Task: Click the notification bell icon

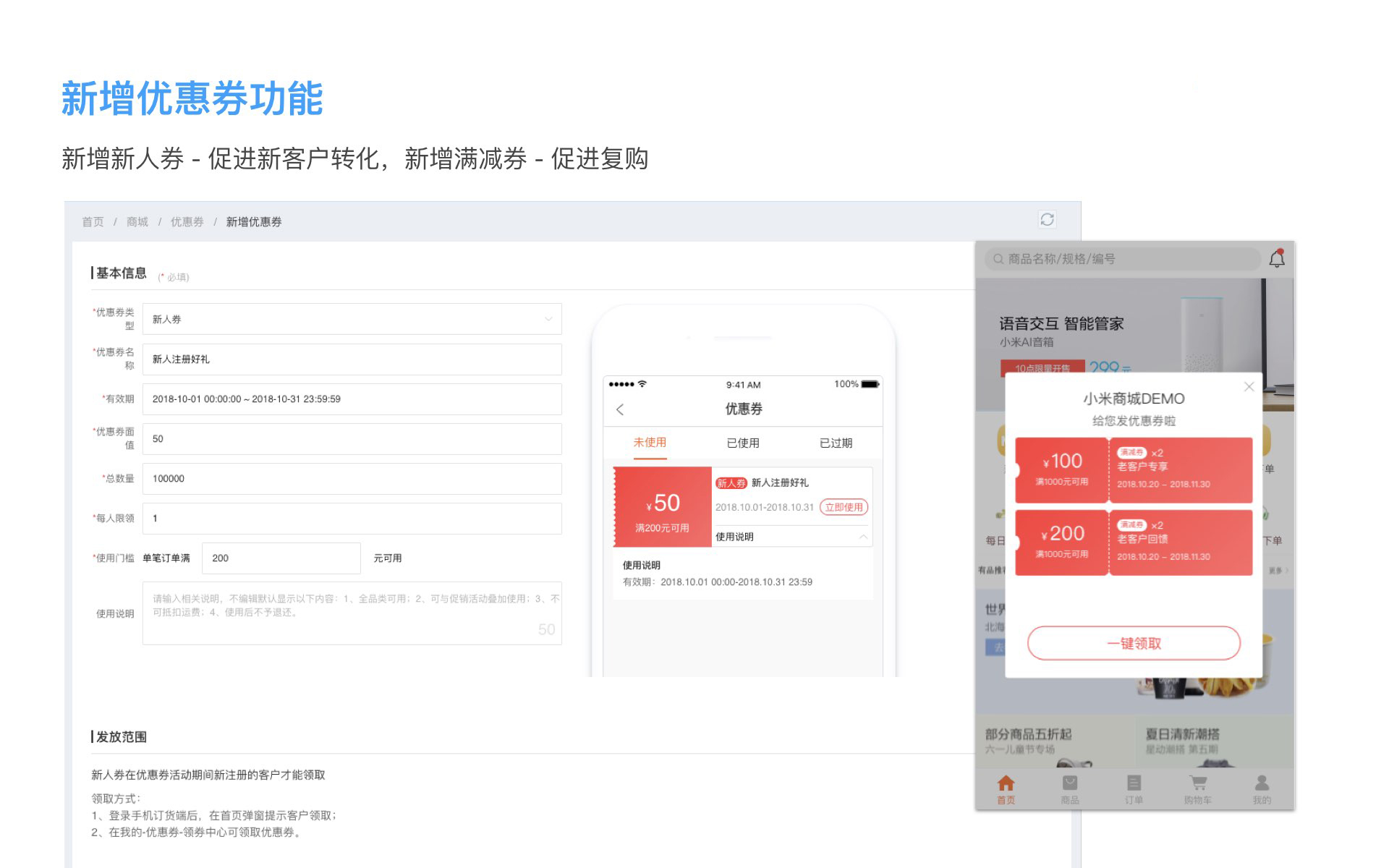Action: coord(1277,258)
